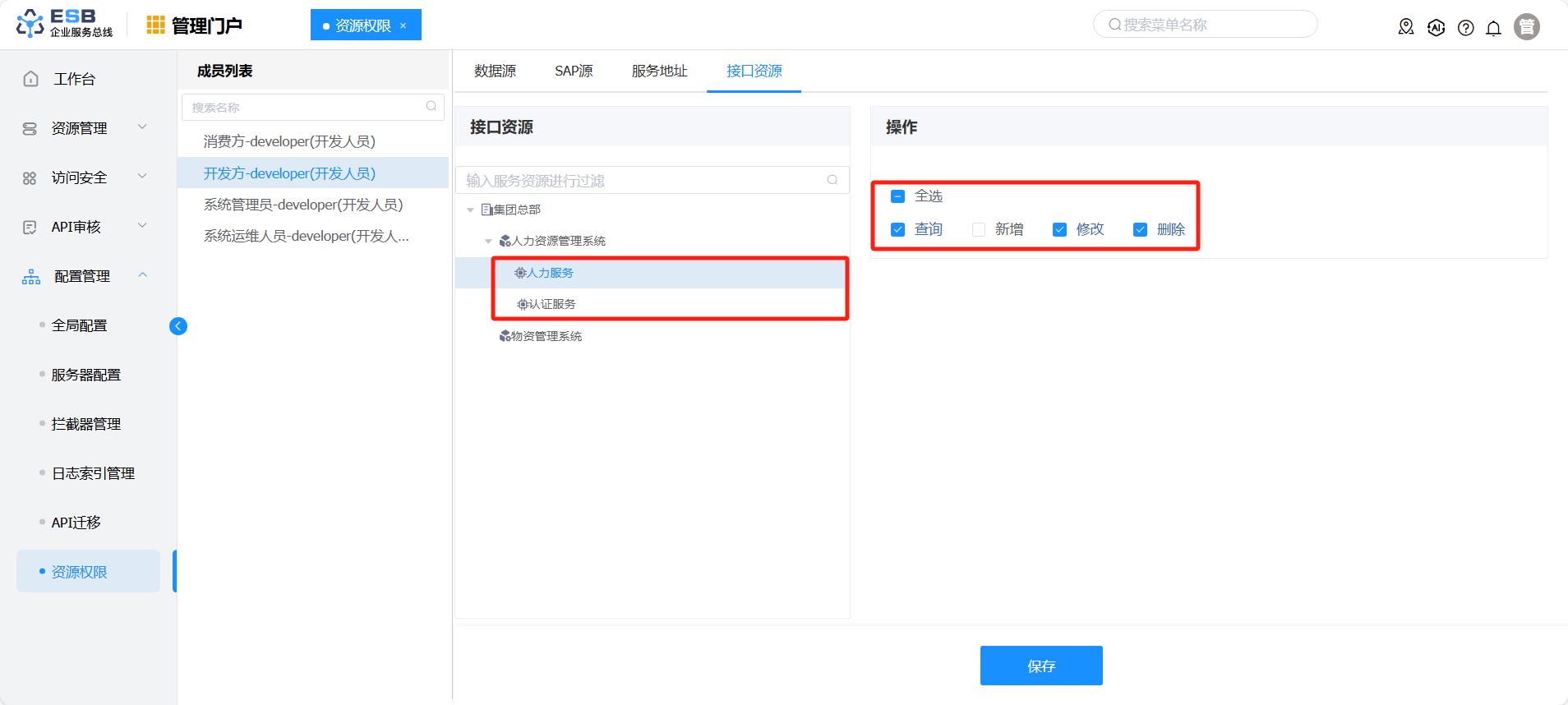Select member 开发方-developer(开发人员)
1568x705 pixels.
[313, 173]
